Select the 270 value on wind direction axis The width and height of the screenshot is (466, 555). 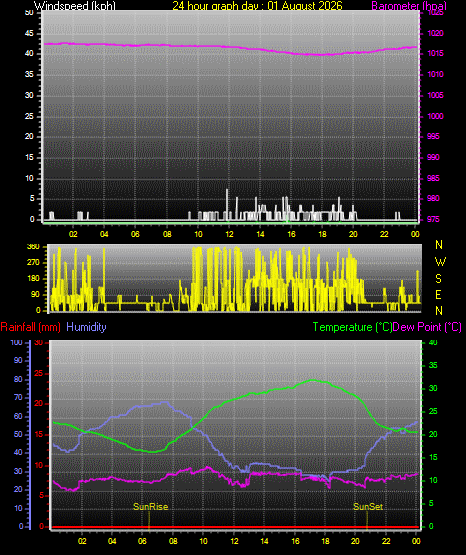33,263
